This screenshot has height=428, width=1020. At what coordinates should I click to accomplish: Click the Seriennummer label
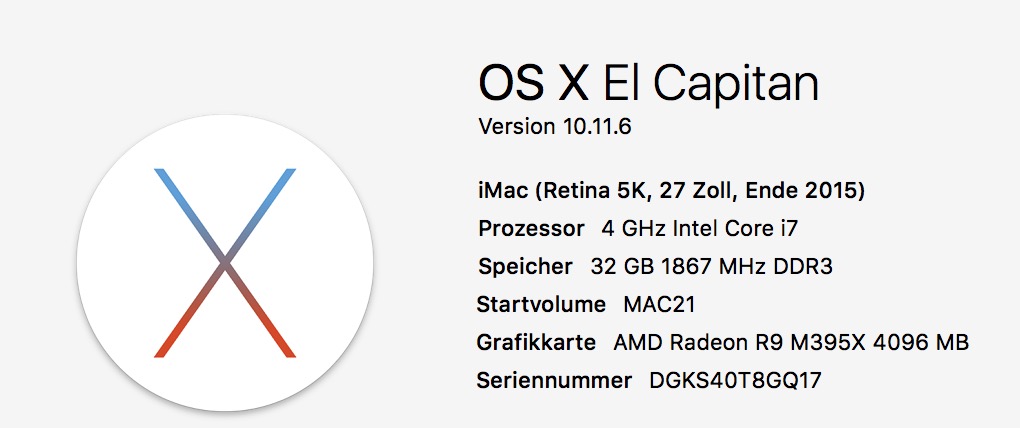click(554, 381)
